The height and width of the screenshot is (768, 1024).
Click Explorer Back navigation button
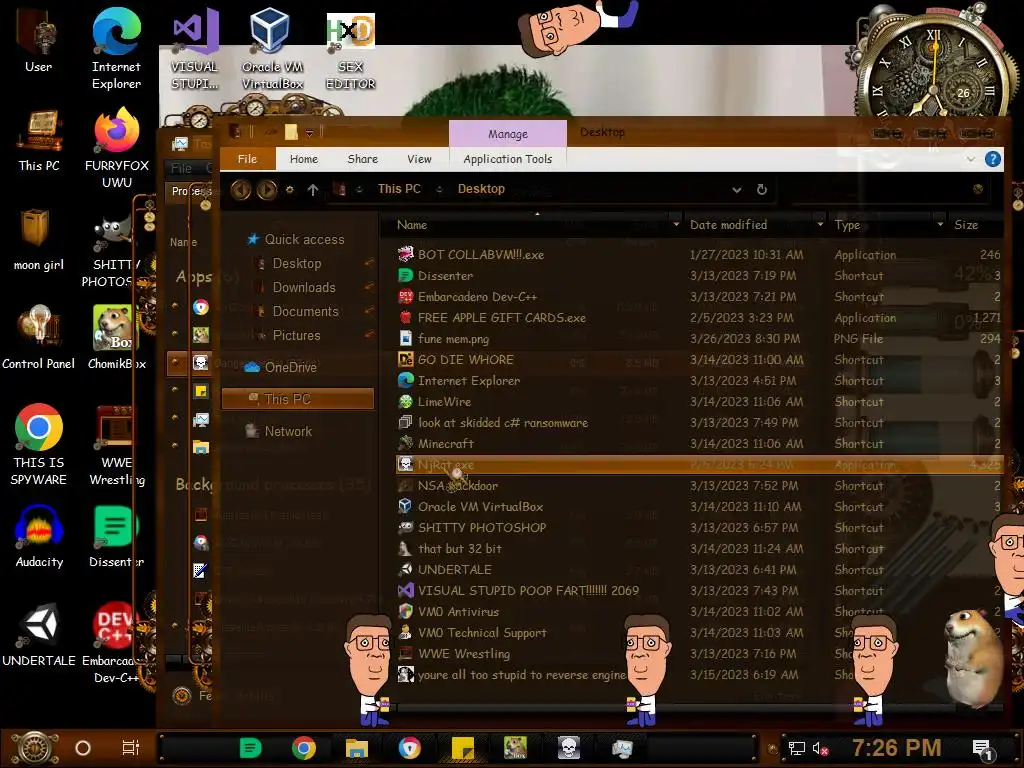[241, 189]
